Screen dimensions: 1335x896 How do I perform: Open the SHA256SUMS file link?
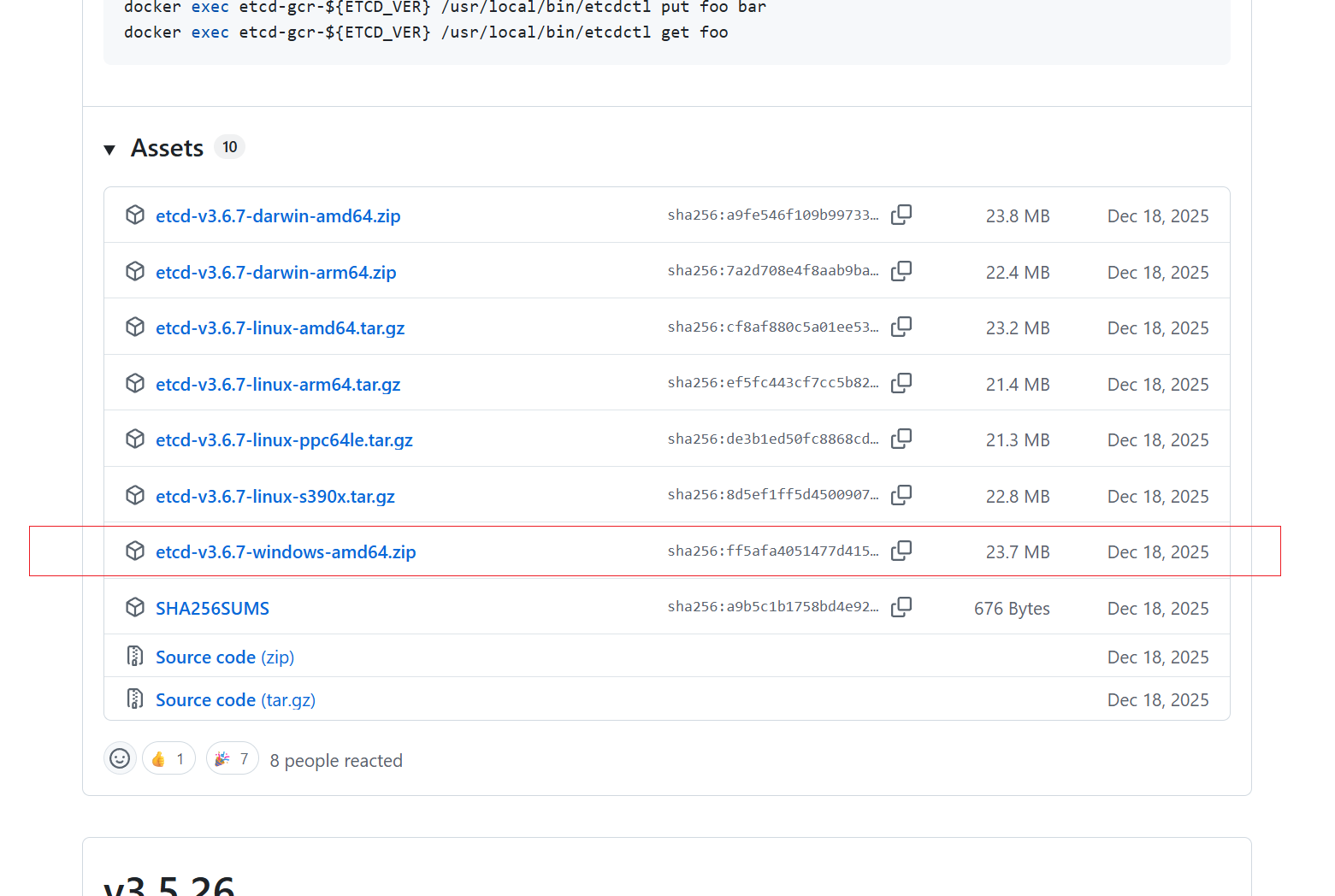click(x=212, y=609)
